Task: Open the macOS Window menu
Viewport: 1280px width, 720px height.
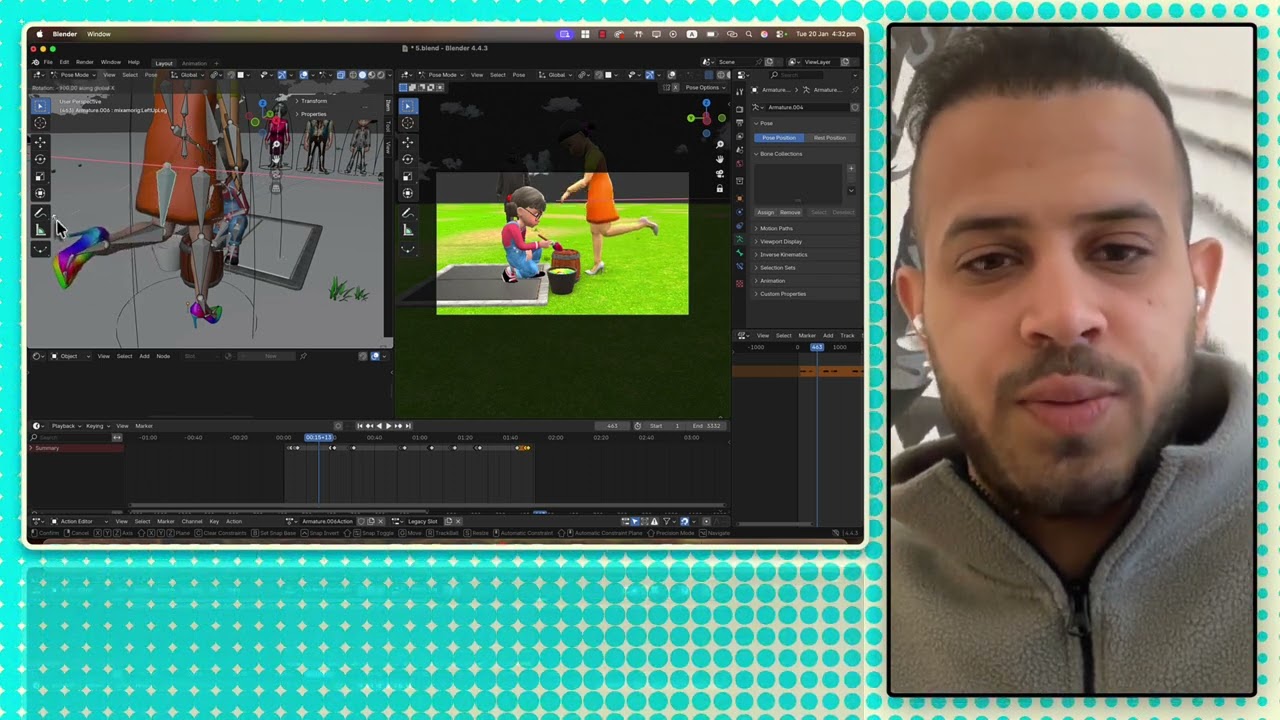Action: (x=99, y=34)
